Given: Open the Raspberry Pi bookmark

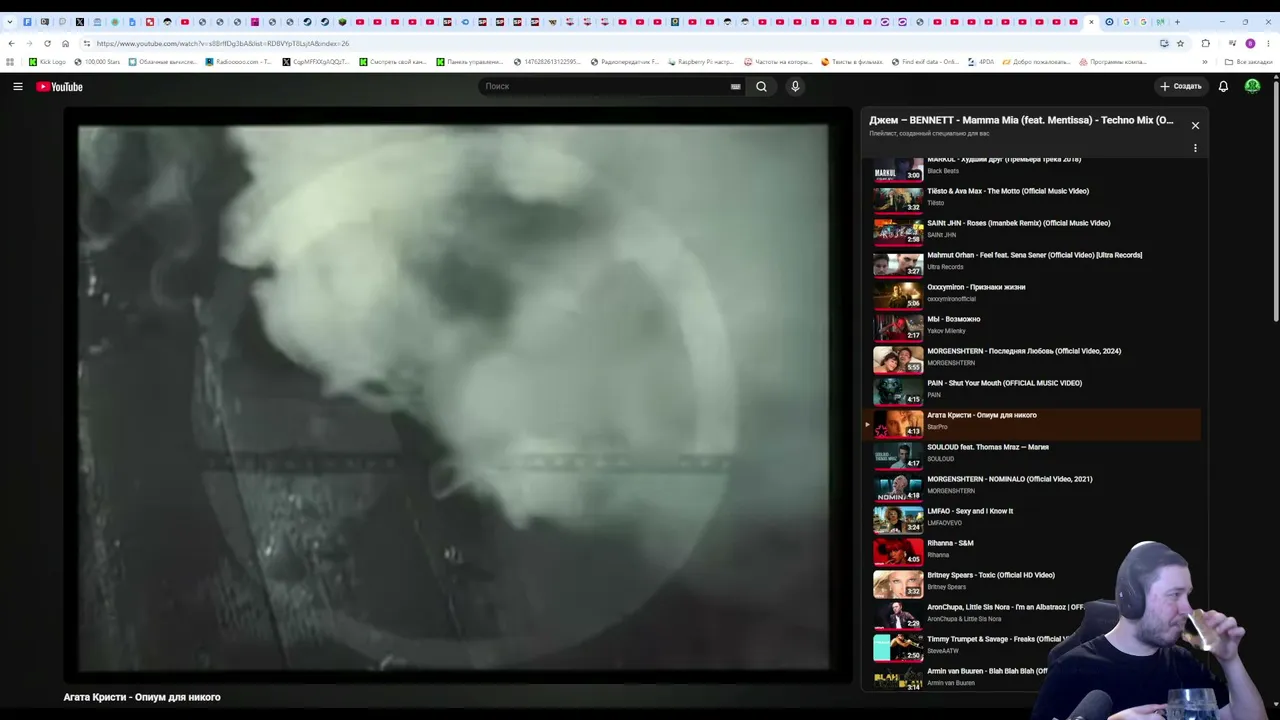Looking at the screenshot, I should point(700,62).
